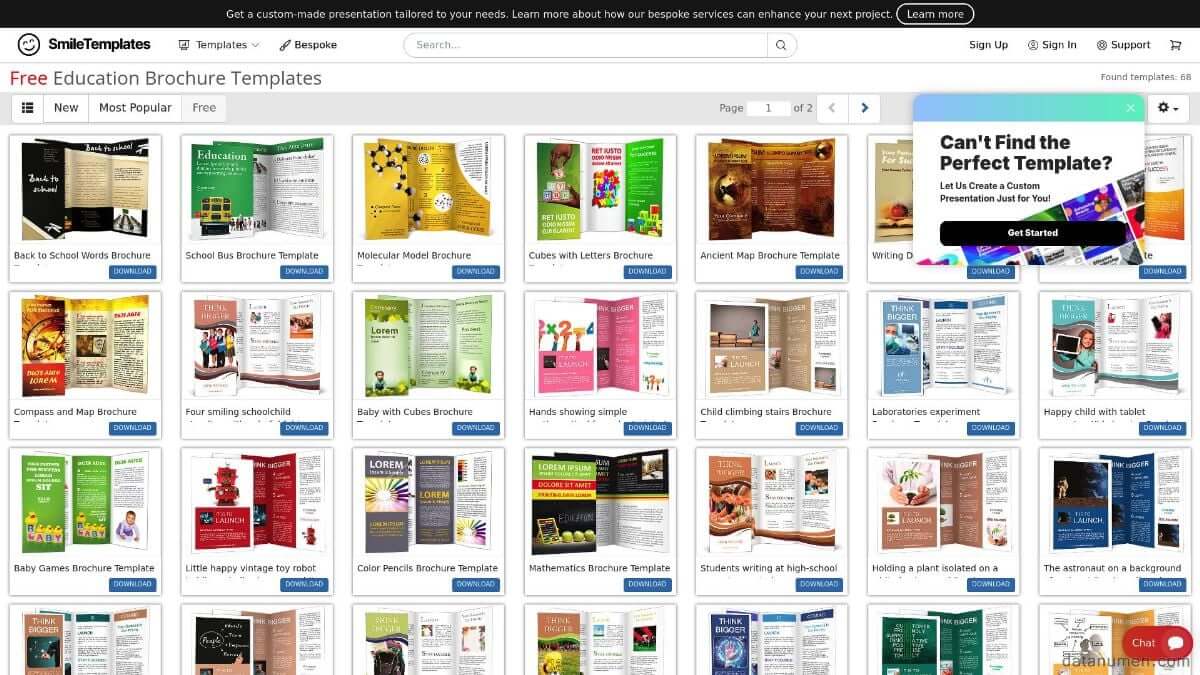Select the Most Popular sorting tab
The height and width of the screenshot is (675, 1200).
[135, 108]
